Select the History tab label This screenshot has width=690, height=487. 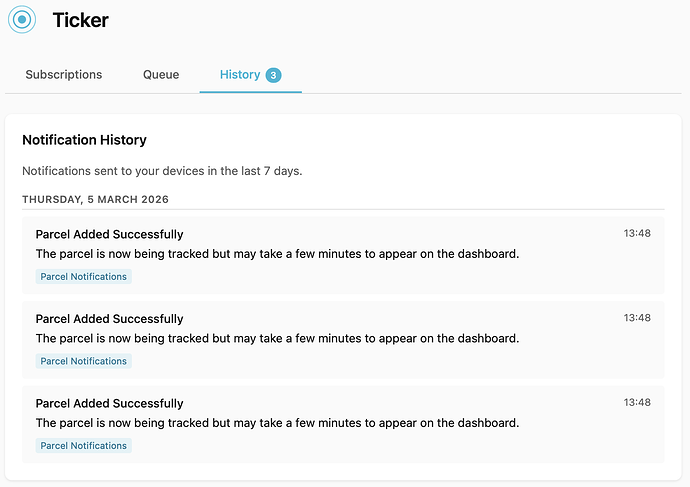(240, 75)
